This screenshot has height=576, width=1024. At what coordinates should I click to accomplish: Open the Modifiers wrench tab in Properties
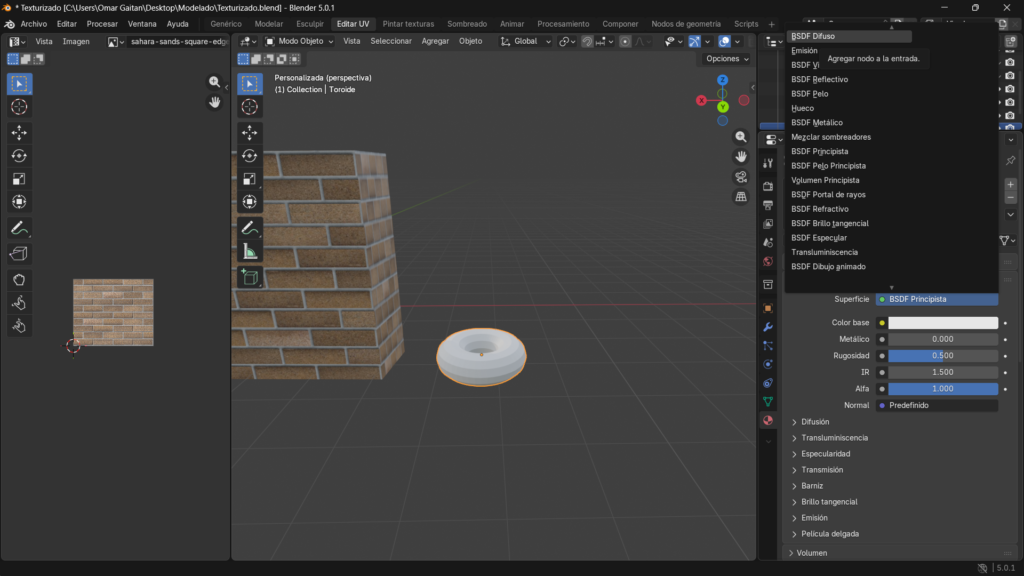(768, 327)
